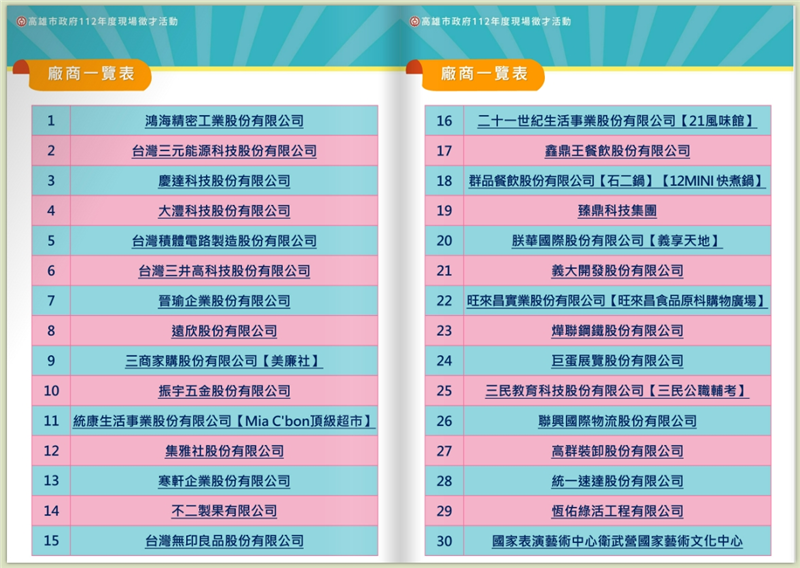Open 台灣積體電路製造股份有限公司 link
Viewport: 800px width, 568px height.
[x=224, y=241]
